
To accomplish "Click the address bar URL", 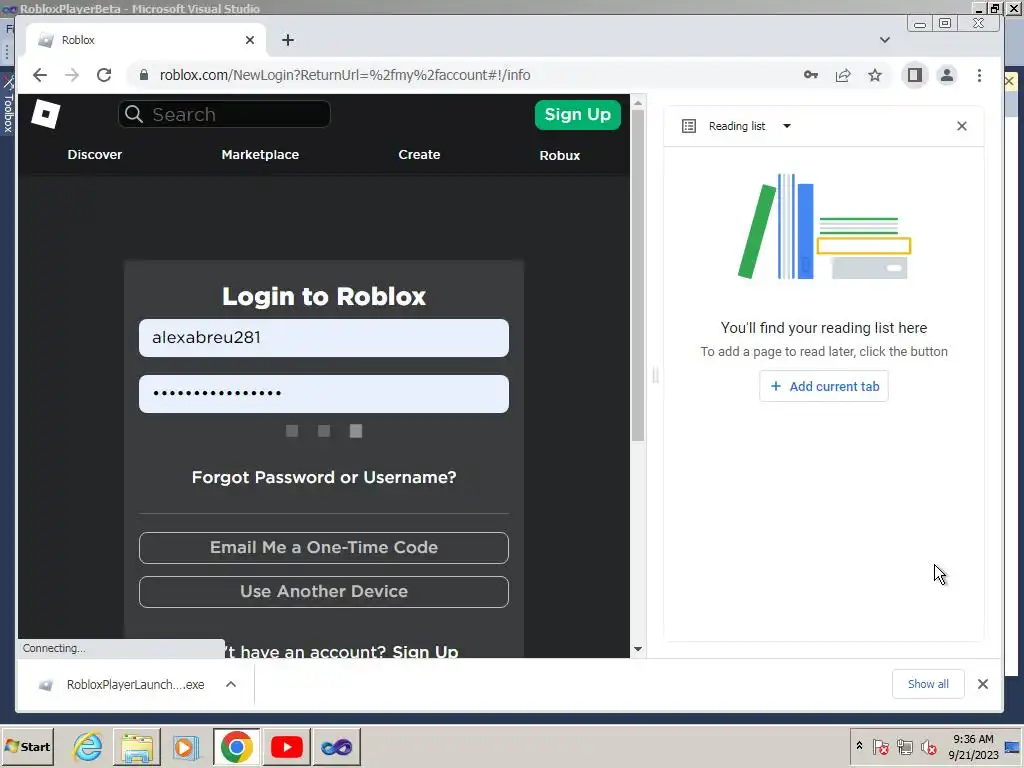I will (x=345, y=75).
